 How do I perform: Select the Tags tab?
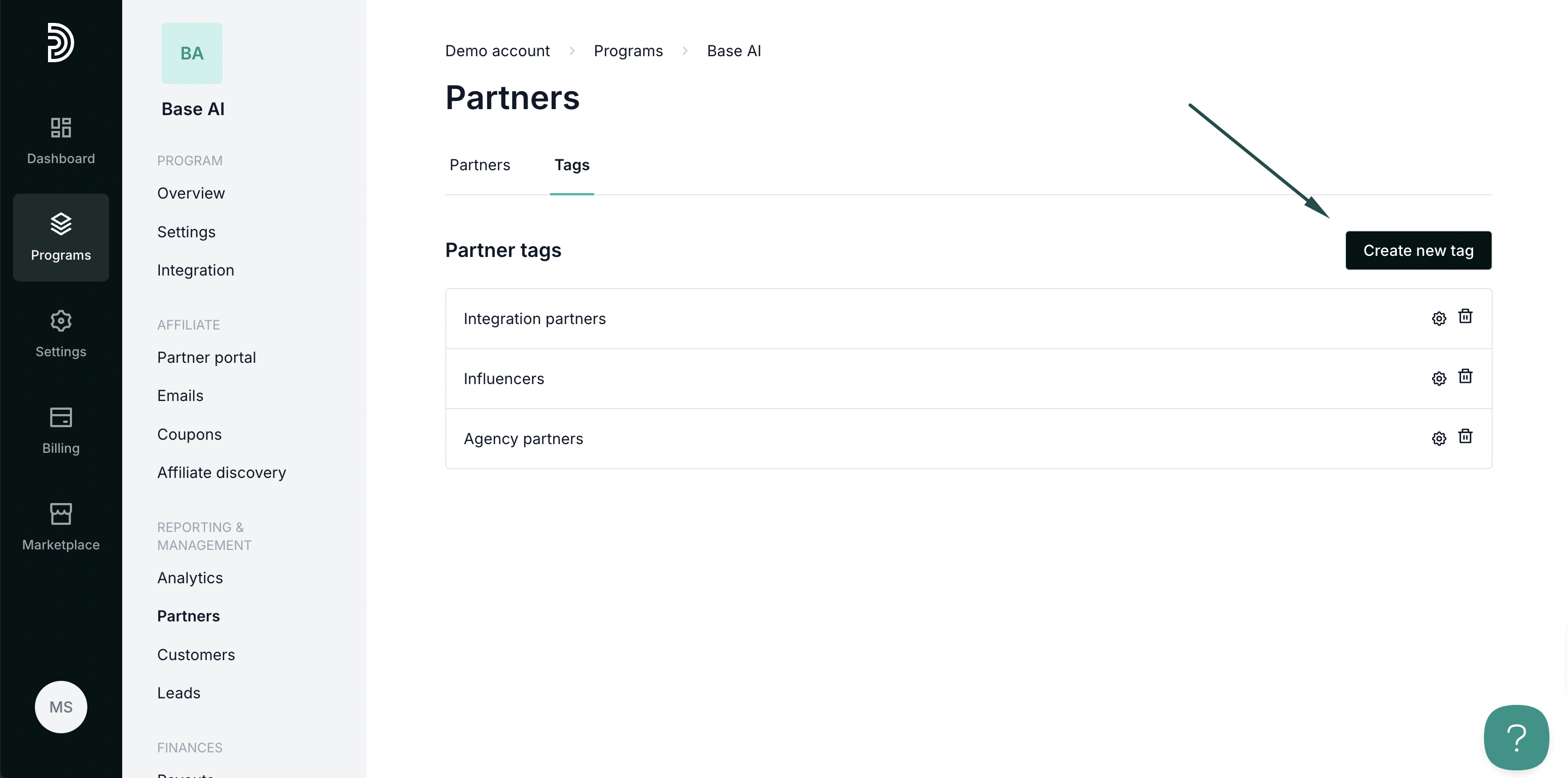pyautogui.click(x=572, y=165)
